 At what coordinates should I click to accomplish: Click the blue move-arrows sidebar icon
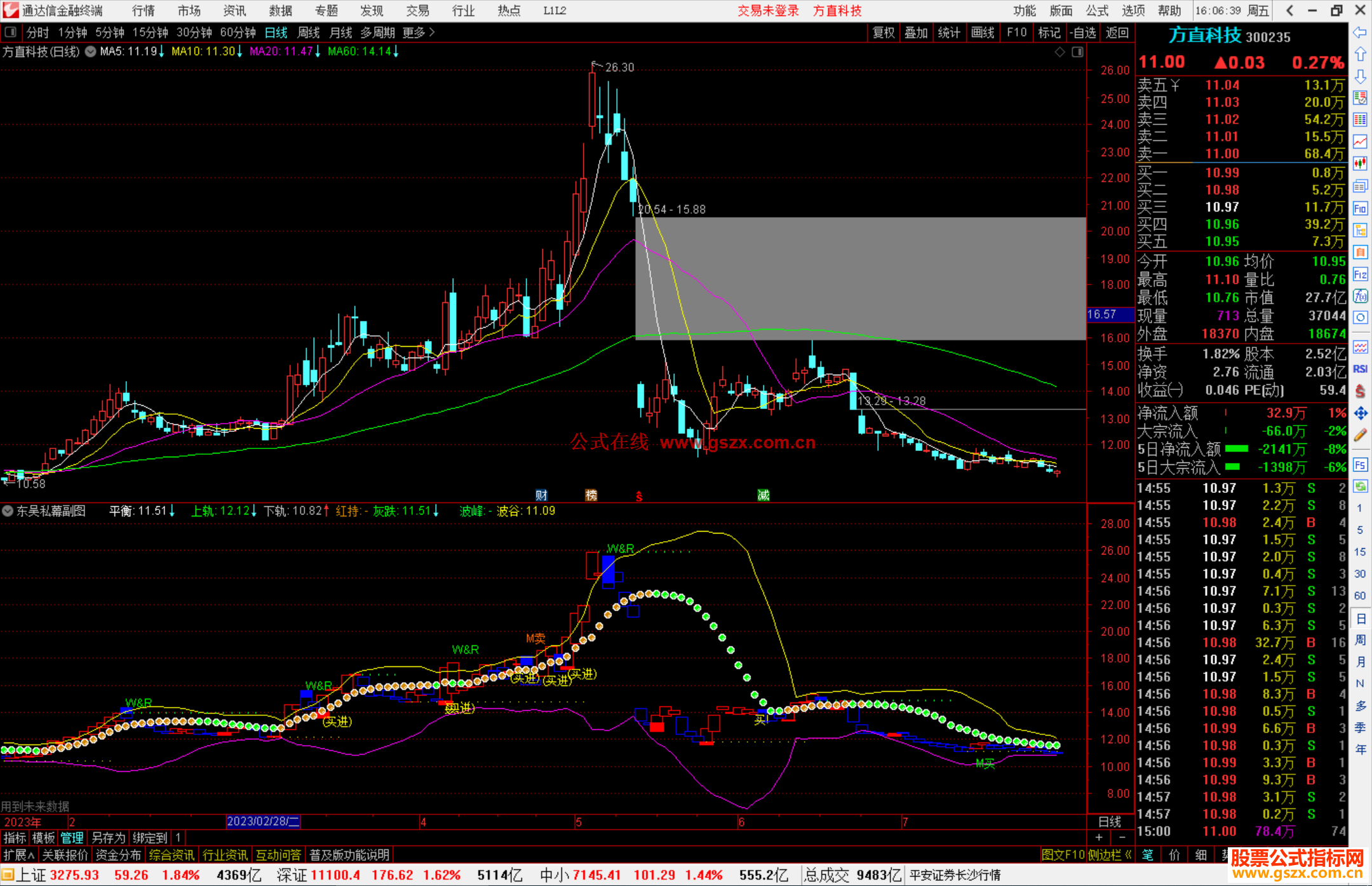[x=1360, y=413]
